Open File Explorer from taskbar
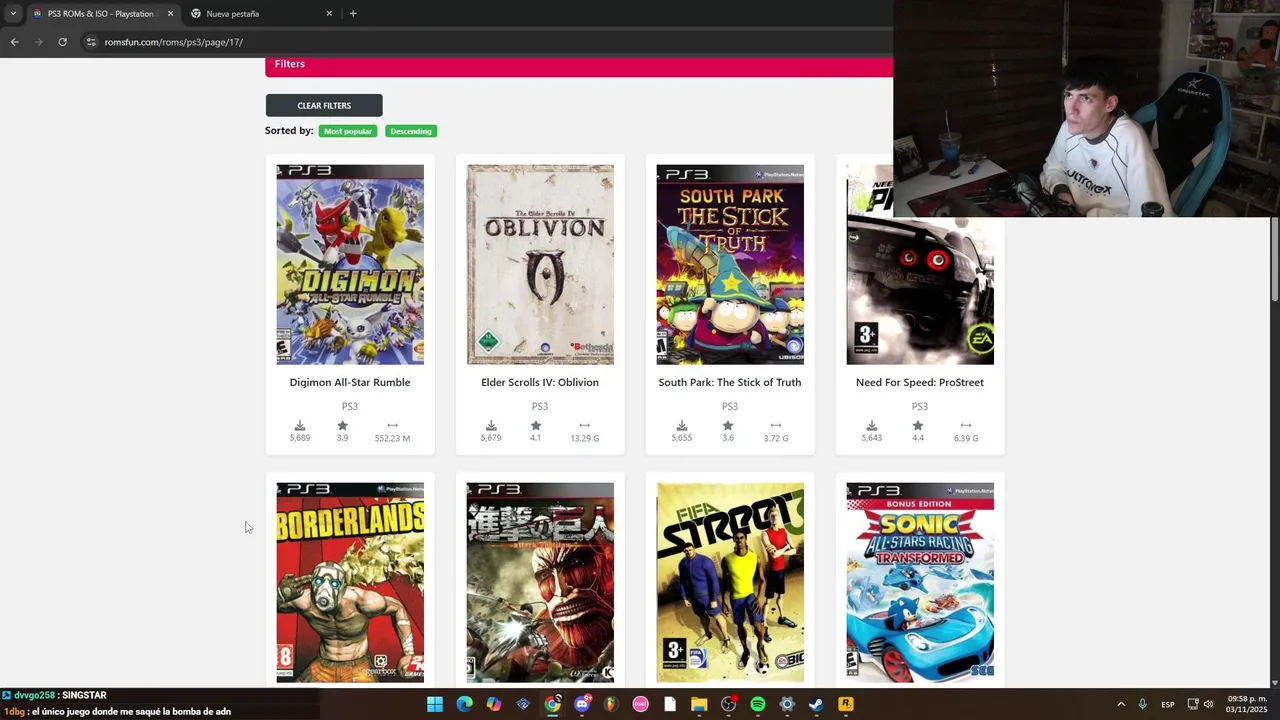This screenshot has width=1280, height=720. 699,704
